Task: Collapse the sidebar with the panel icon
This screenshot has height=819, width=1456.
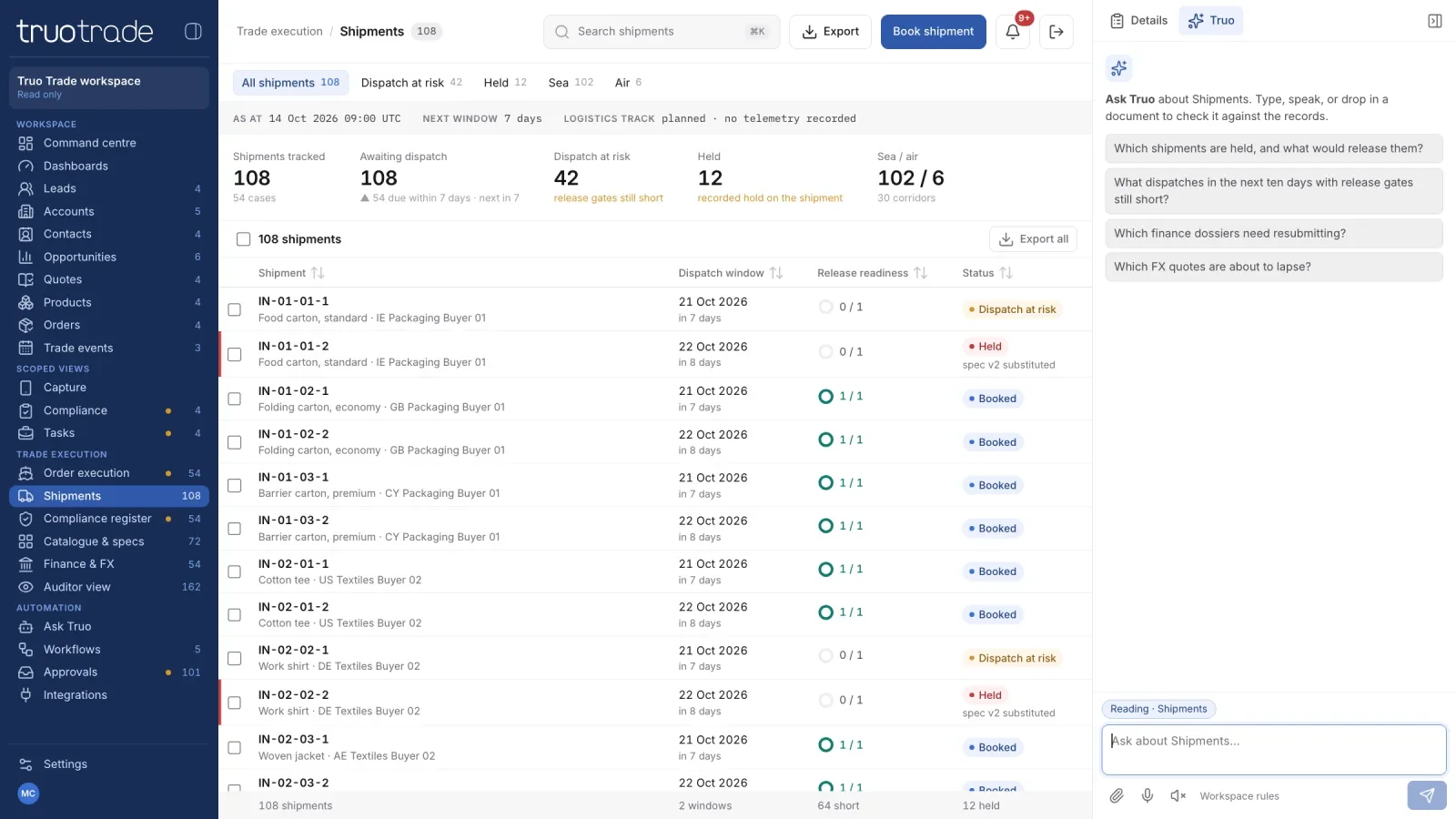Action: [x=193, y=31]
